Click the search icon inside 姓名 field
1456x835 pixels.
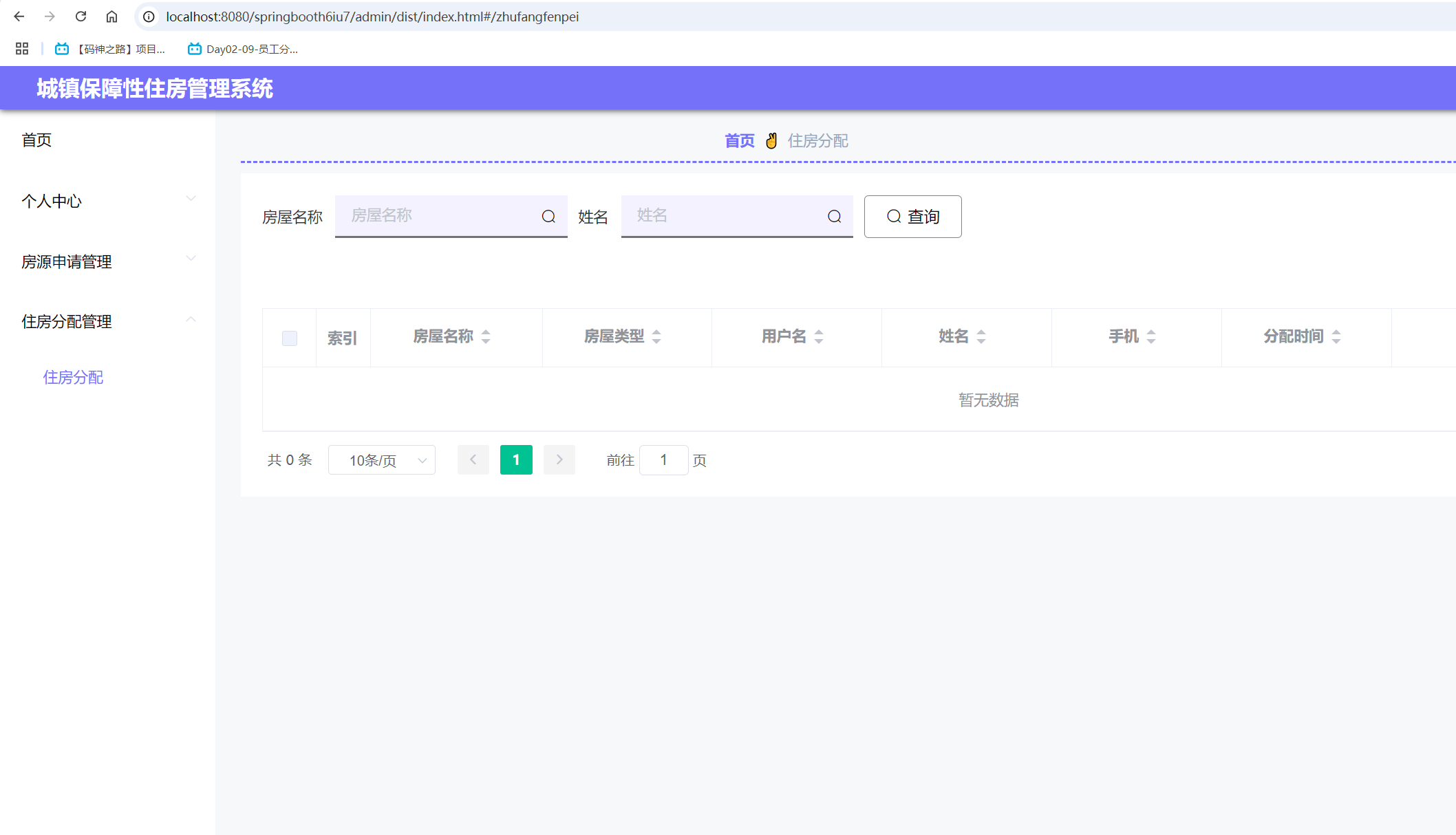835,217
